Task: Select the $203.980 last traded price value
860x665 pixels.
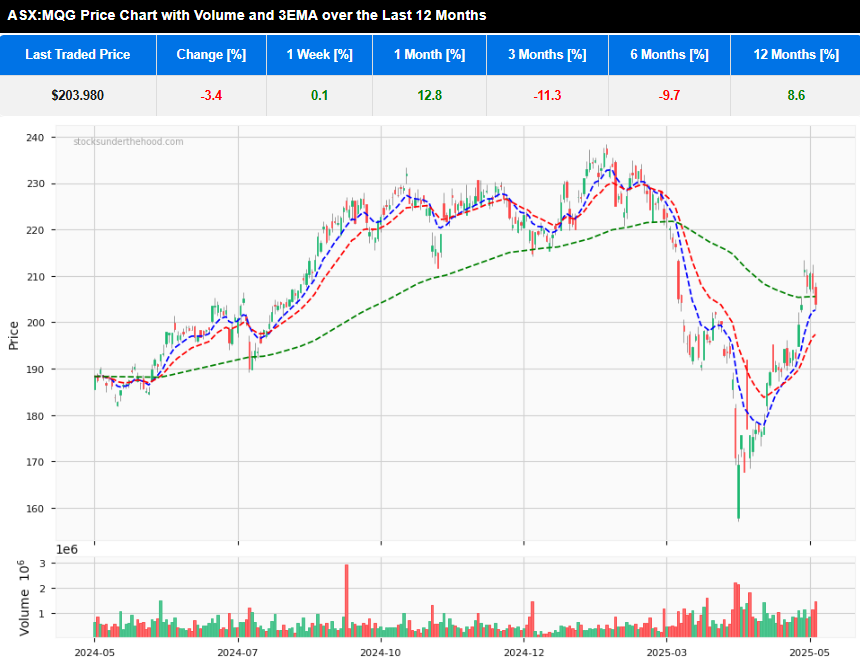Action: click(77, 95)
